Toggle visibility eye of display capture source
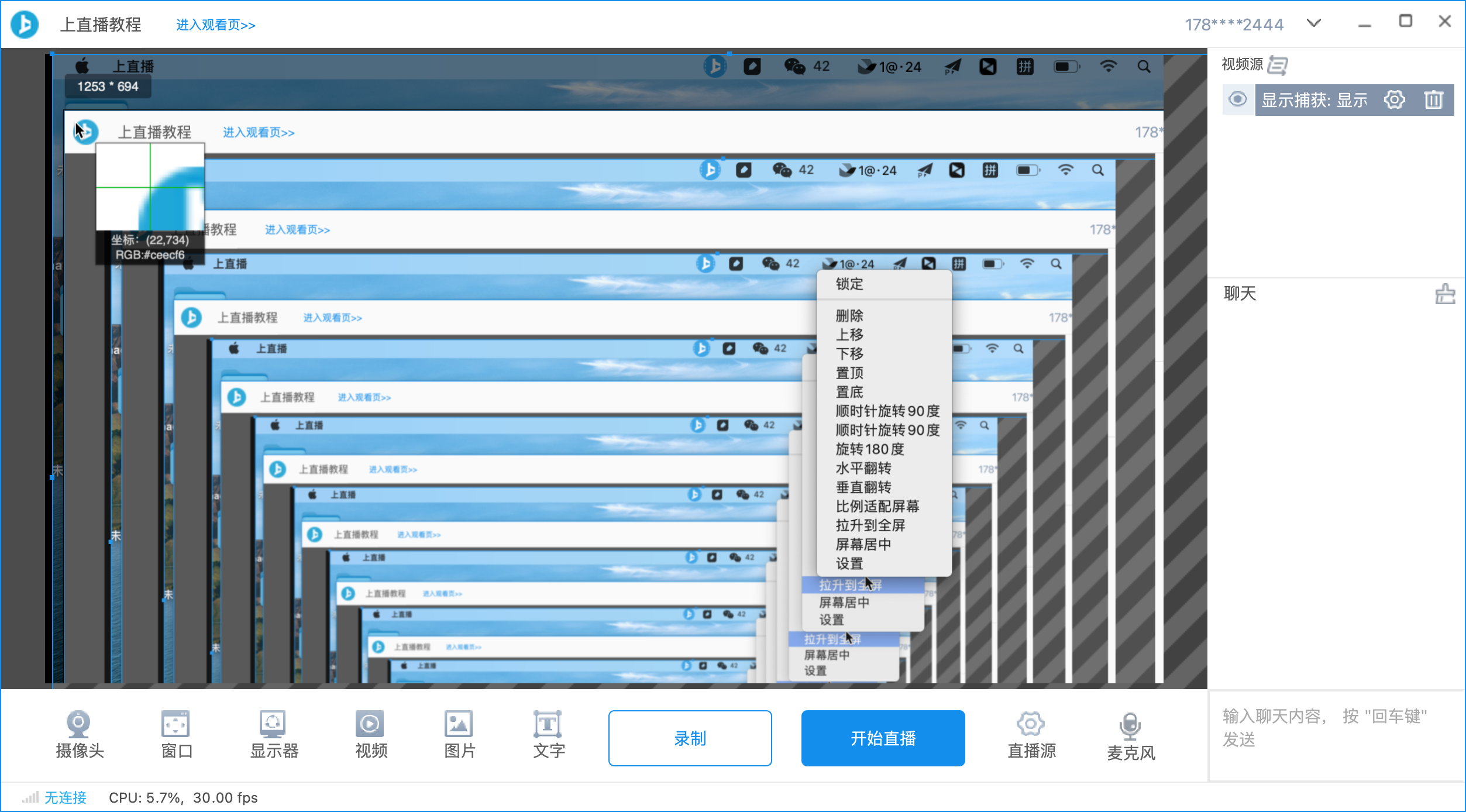1466x812 pixels. click(1237, 99)
